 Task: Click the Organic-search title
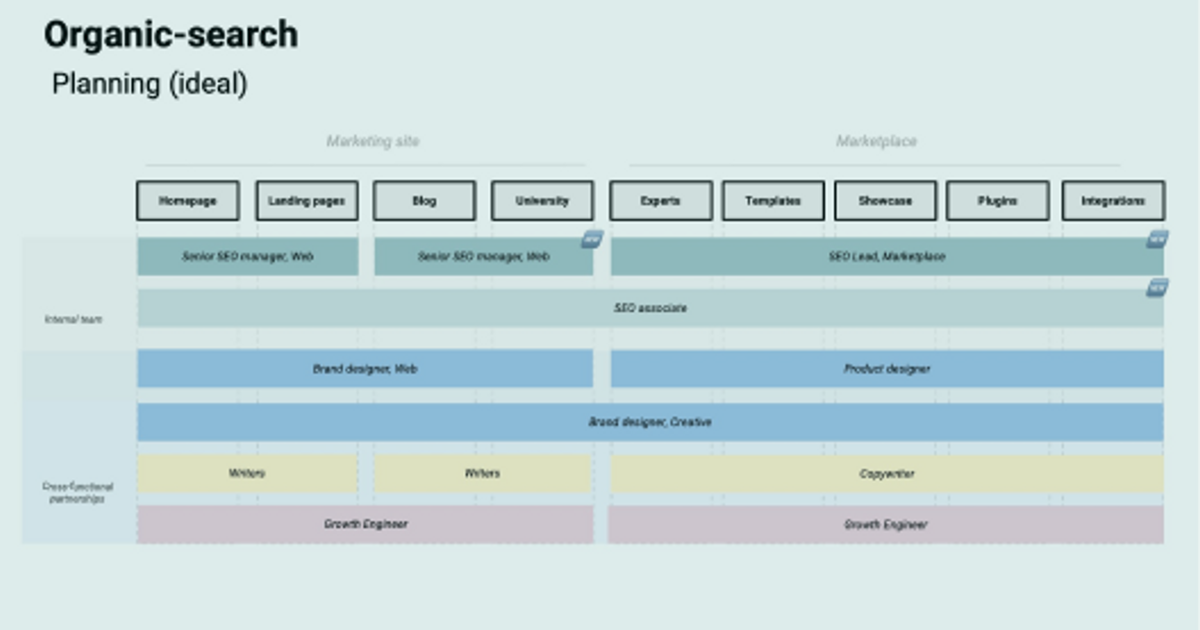coord(171,35)
